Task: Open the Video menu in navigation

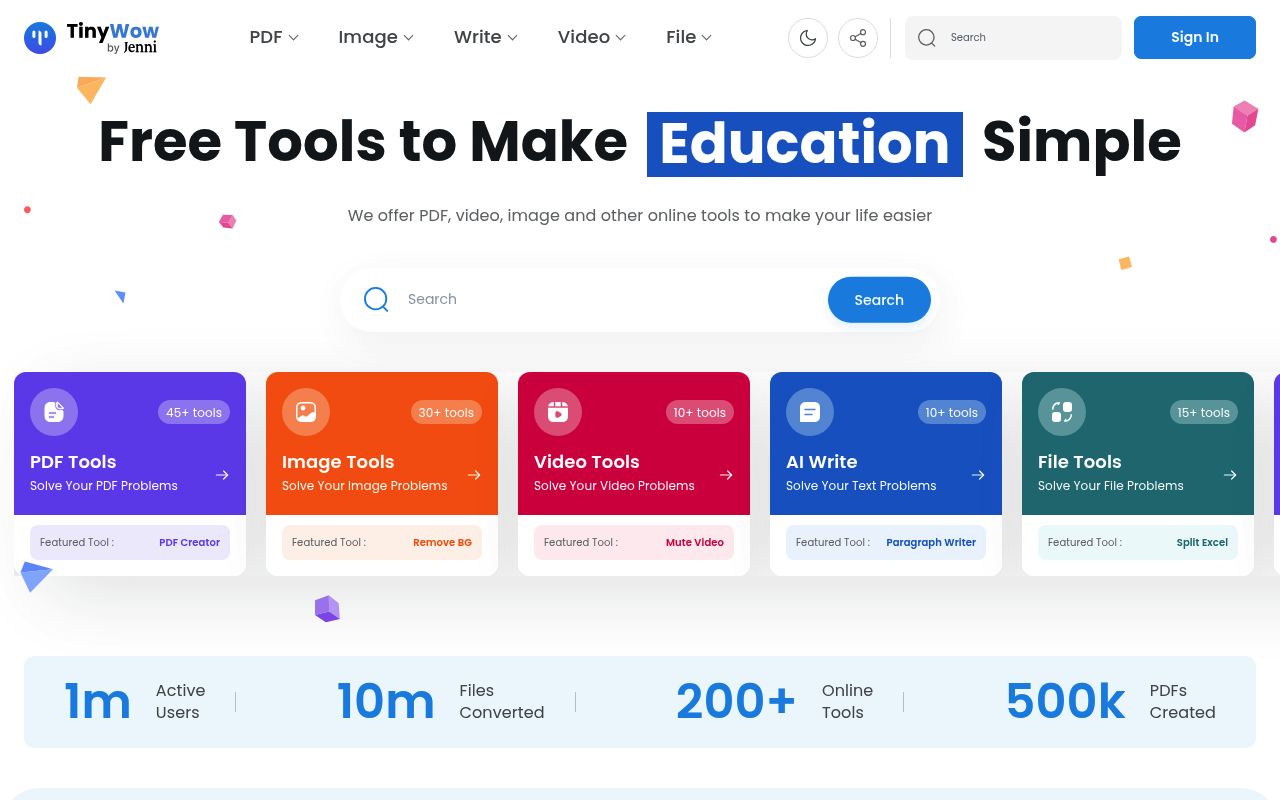Action: click(x=592, y=37)
